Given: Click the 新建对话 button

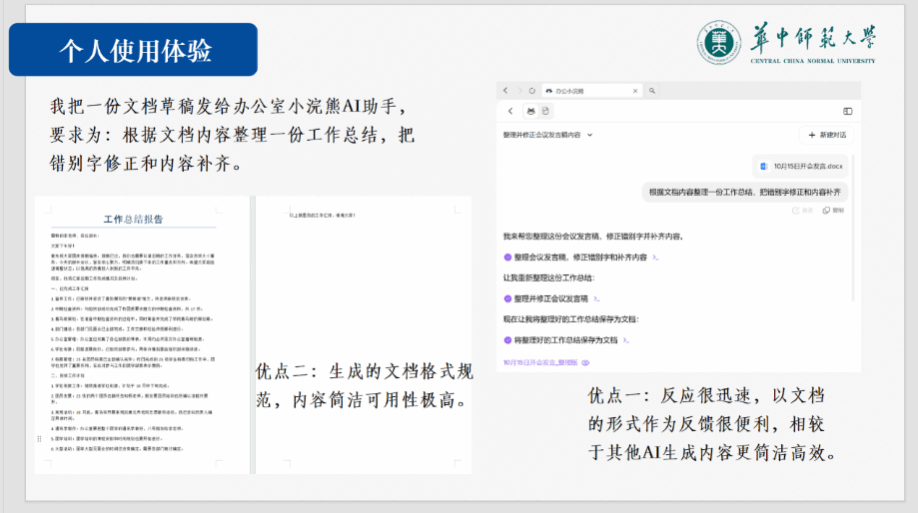Looking at the screenshot, I should 827,135.
